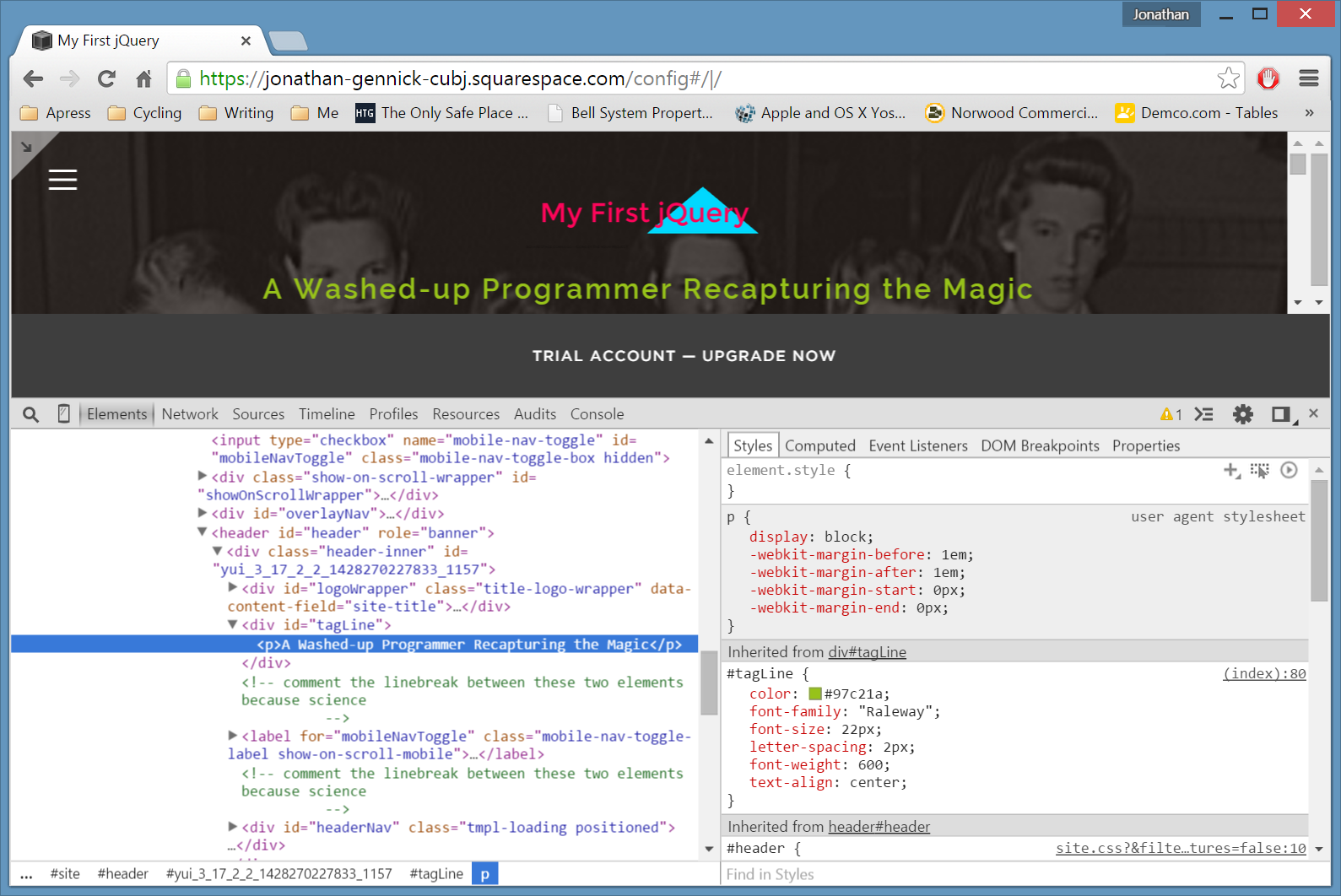Image resolution: width=1341 pixels, height=896 pixels.
Task: Open Apple and OS X Yosemite bookmark
Action: [x=820, y=113]
